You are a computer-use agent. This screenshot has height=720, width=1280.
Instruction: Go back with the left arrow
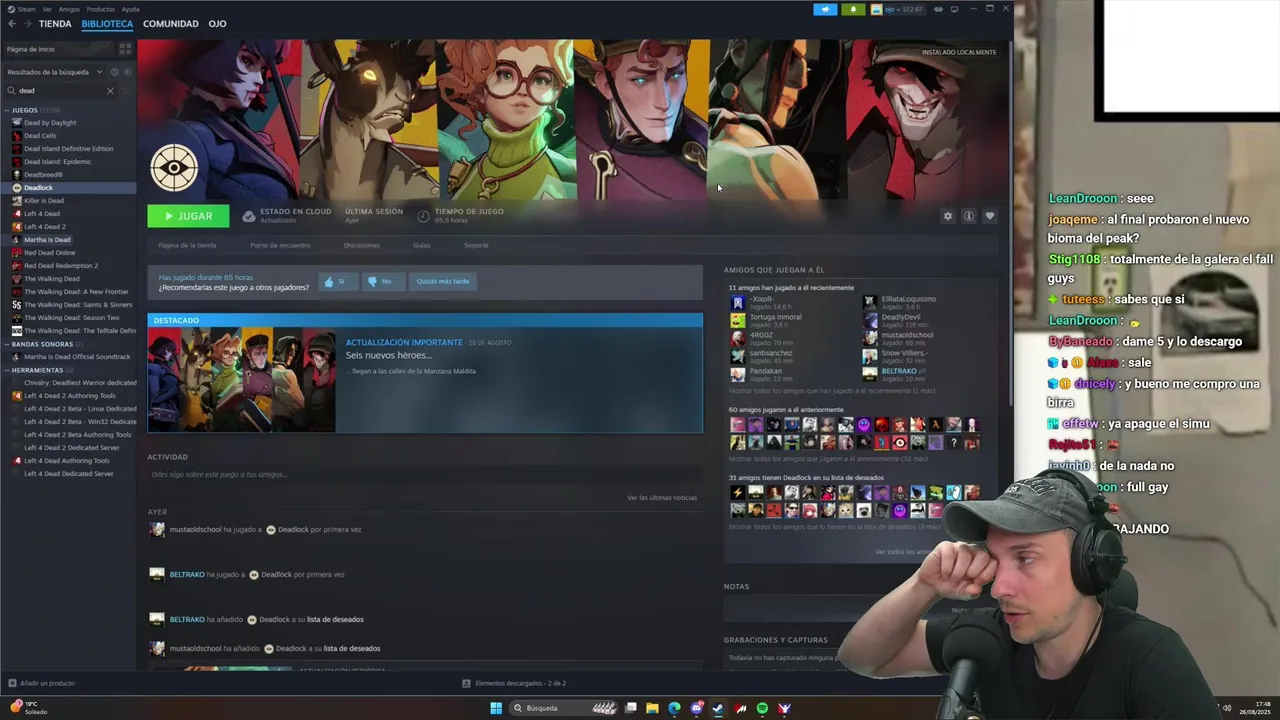(x=12, y=23)
